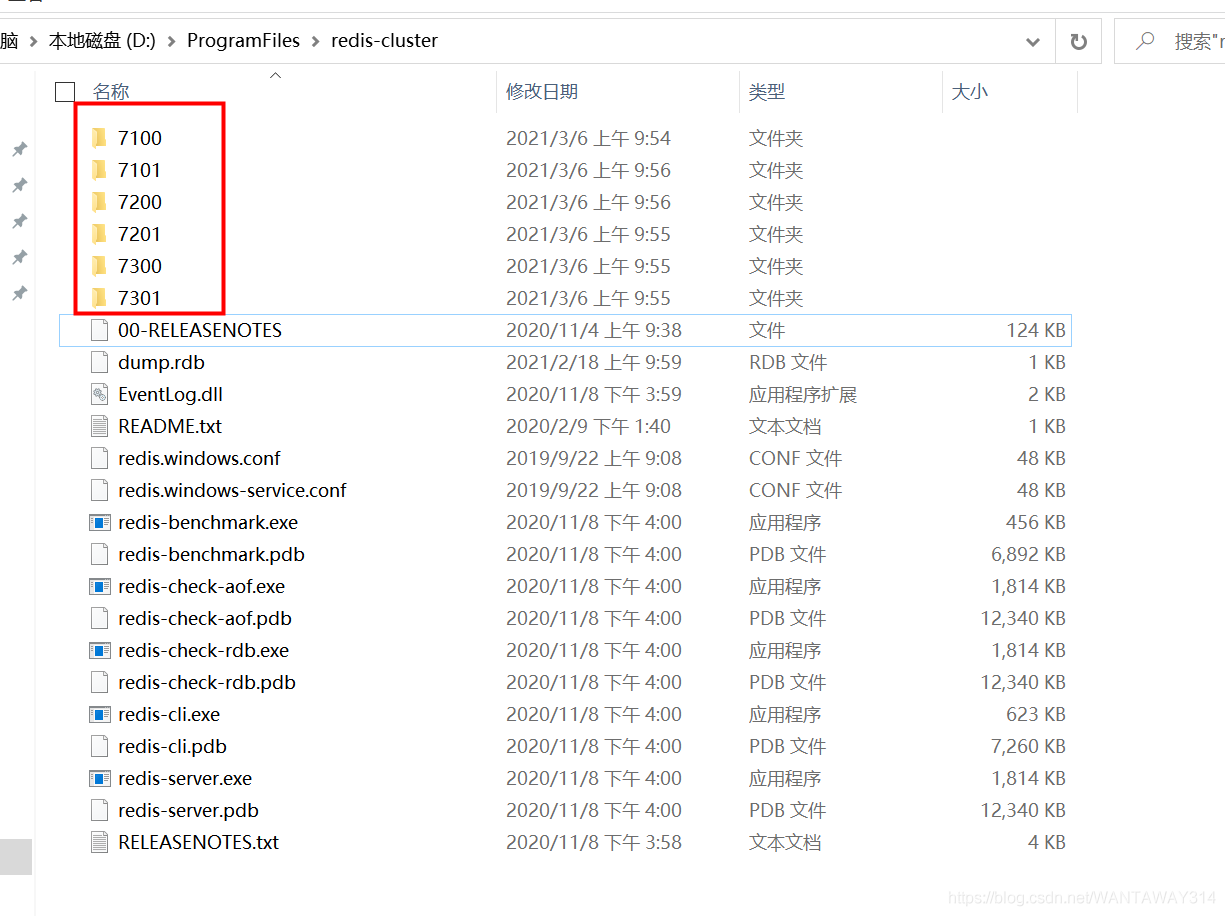Click the 124 KB size cell

click(x=1036, y=330)
